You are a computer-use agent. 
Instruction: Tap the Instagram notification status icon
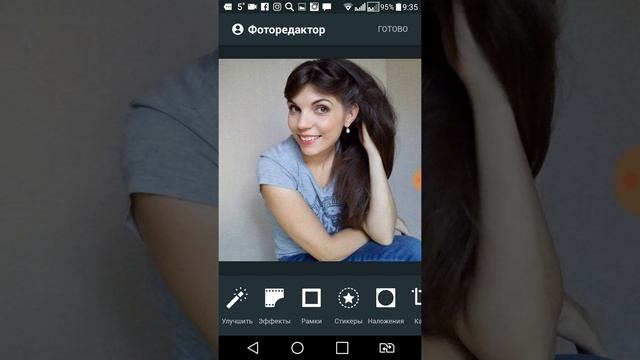(x=277, y=7)
